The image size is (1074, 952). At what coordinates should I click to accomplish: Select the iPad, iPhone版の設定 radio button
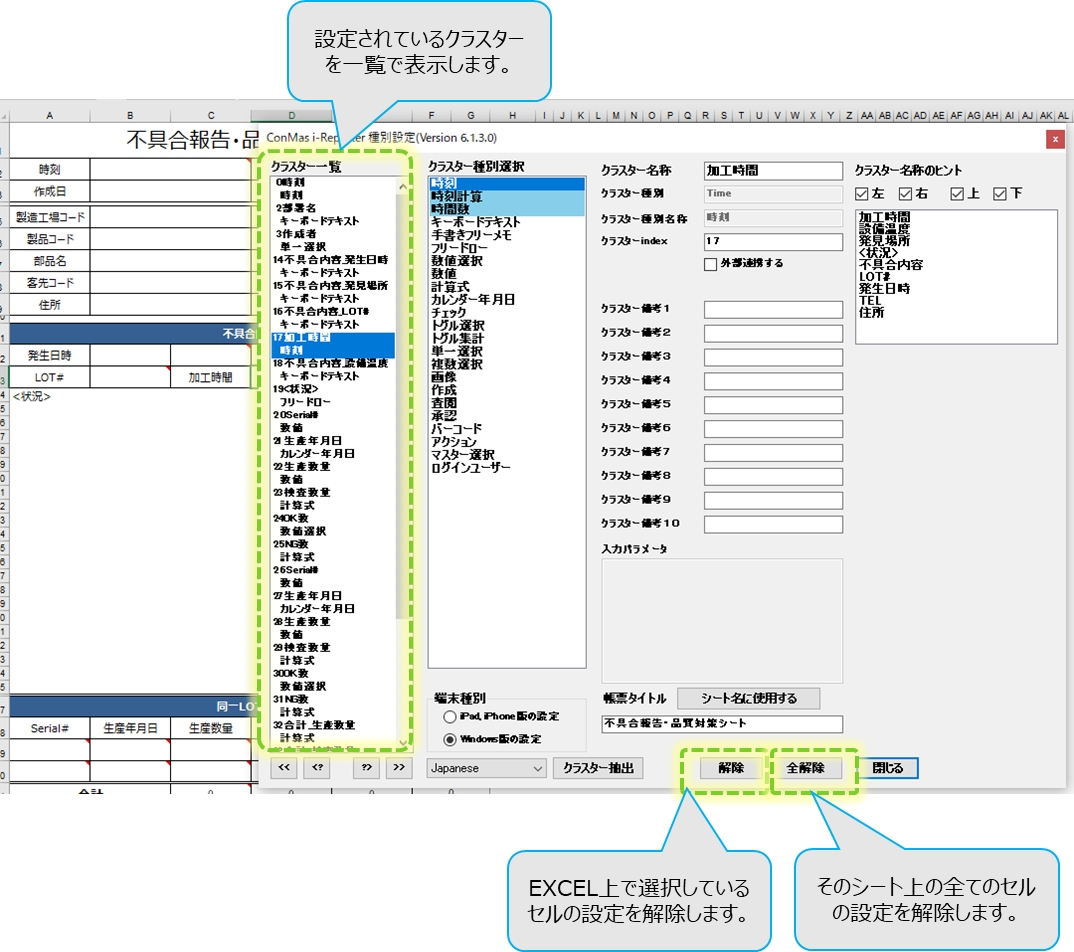[449, 717]
